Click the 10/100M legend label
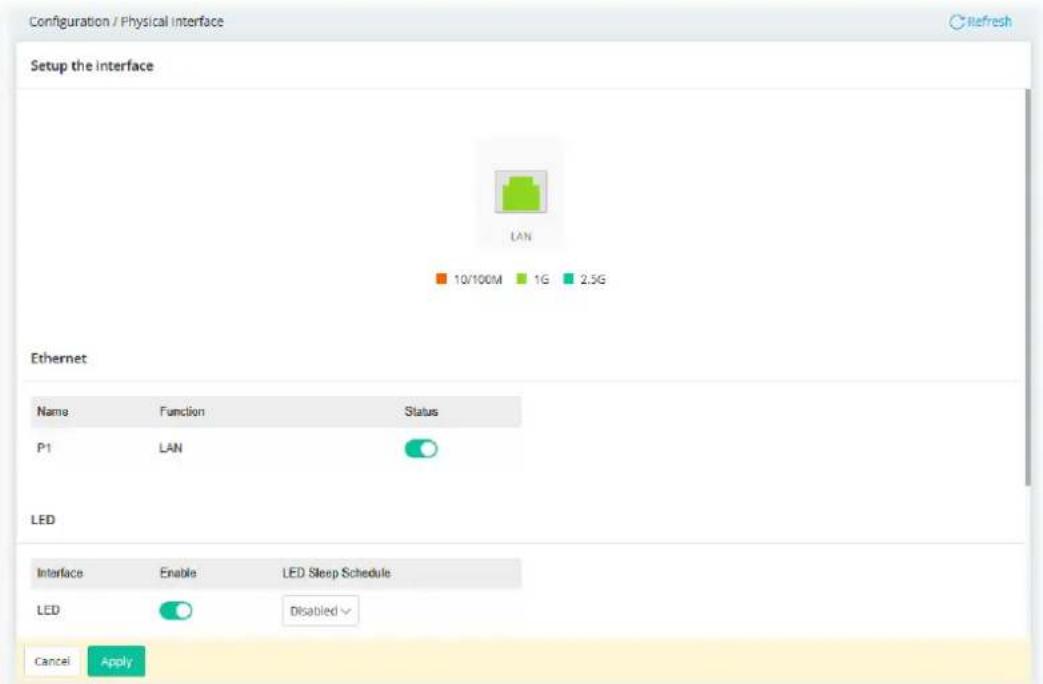Viewport: 1043px width, 684px height. click(478, 279)
